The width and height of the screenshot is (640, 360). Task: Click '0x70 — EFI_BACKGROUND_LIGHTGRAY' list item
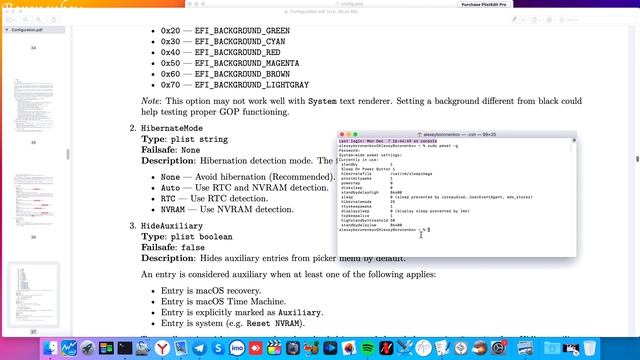235,85
